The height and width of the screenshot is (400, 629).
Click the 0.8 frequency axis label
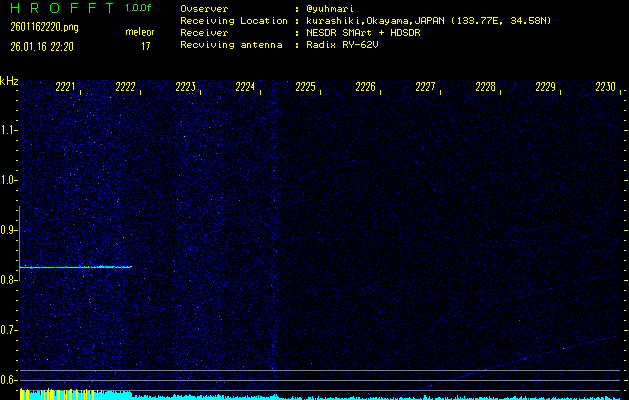[x=7, y=280]
